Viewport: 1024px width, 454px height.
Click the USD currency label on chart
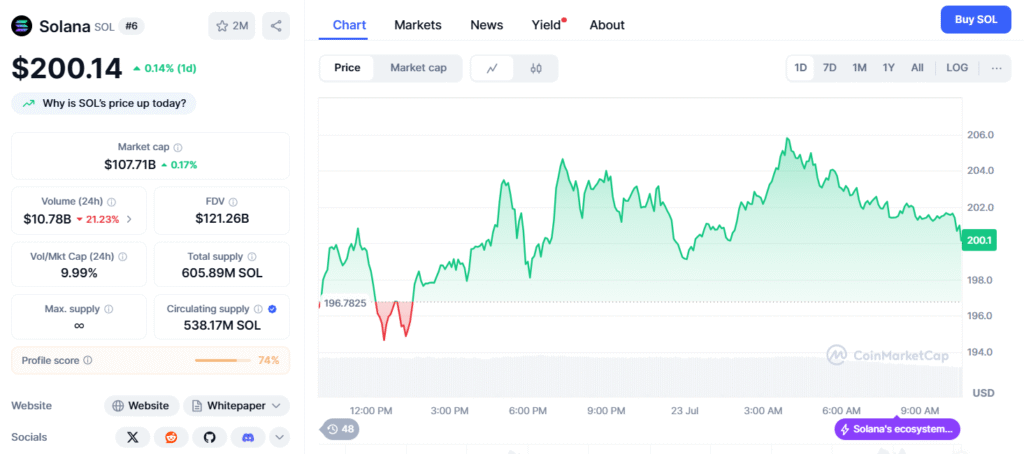point(984,393)
